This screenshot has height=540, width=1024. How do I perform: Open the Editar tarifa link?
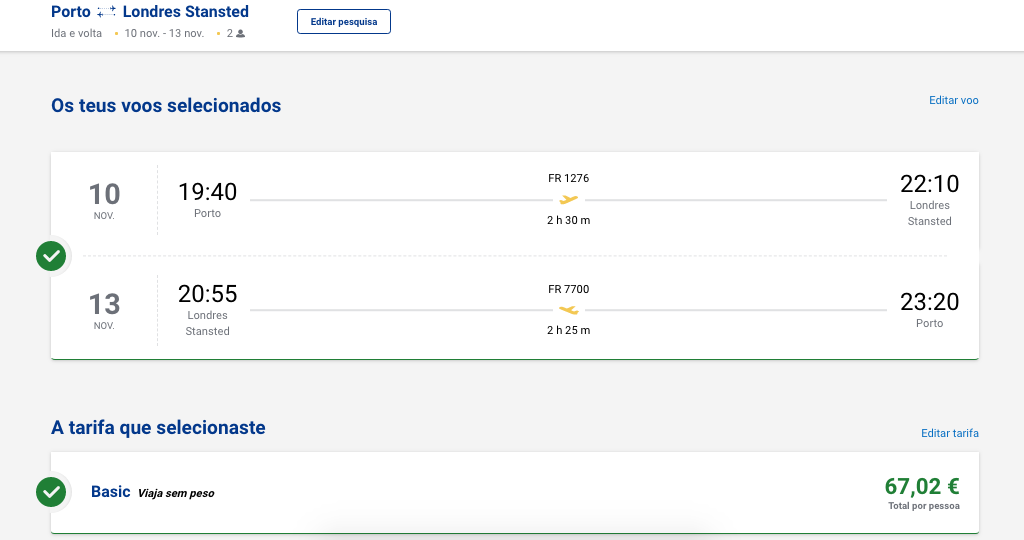[949, 433]
